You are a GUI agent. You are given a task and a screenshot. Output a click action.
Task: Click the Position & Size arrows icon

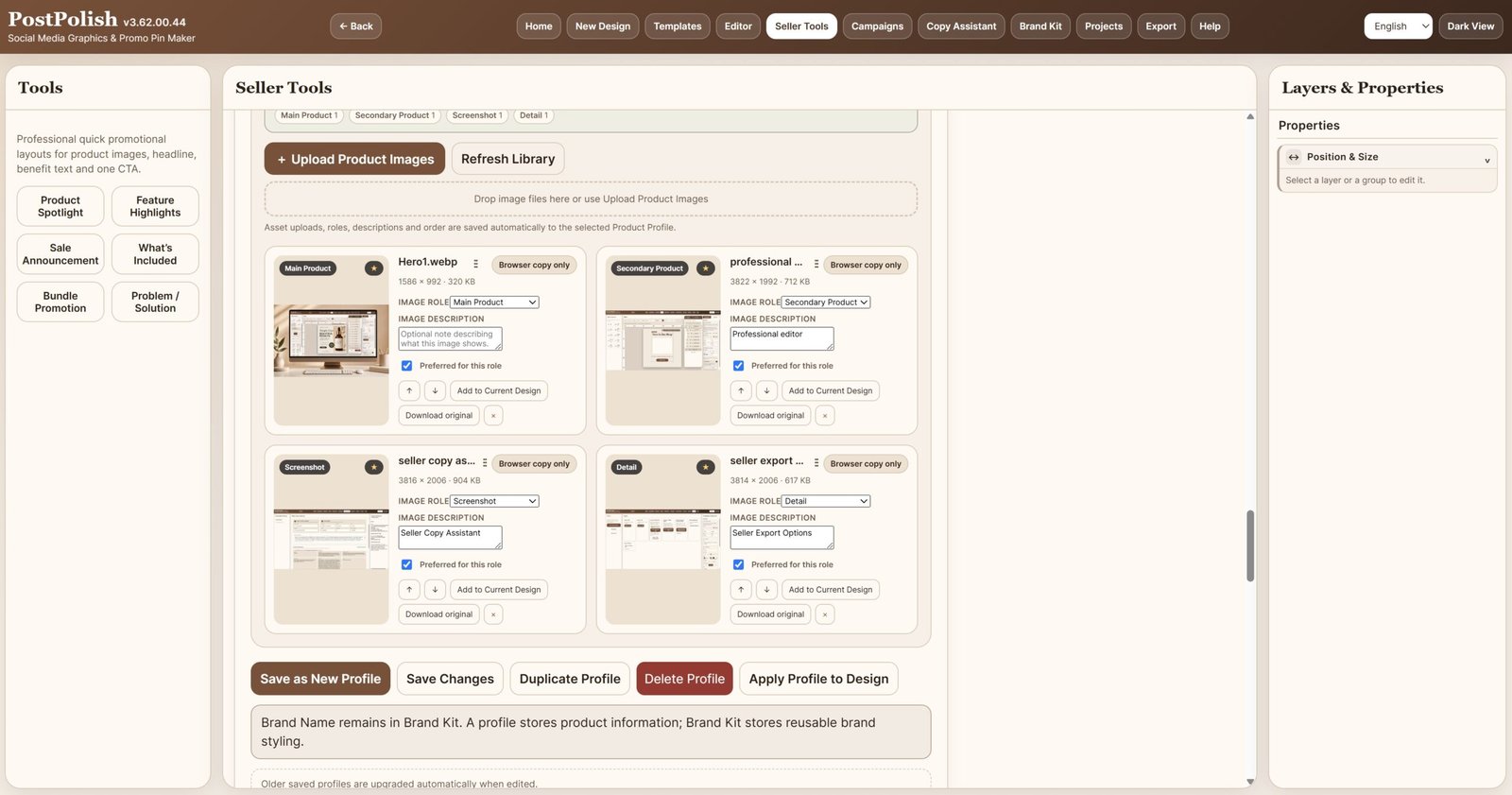click(1294, 157)
